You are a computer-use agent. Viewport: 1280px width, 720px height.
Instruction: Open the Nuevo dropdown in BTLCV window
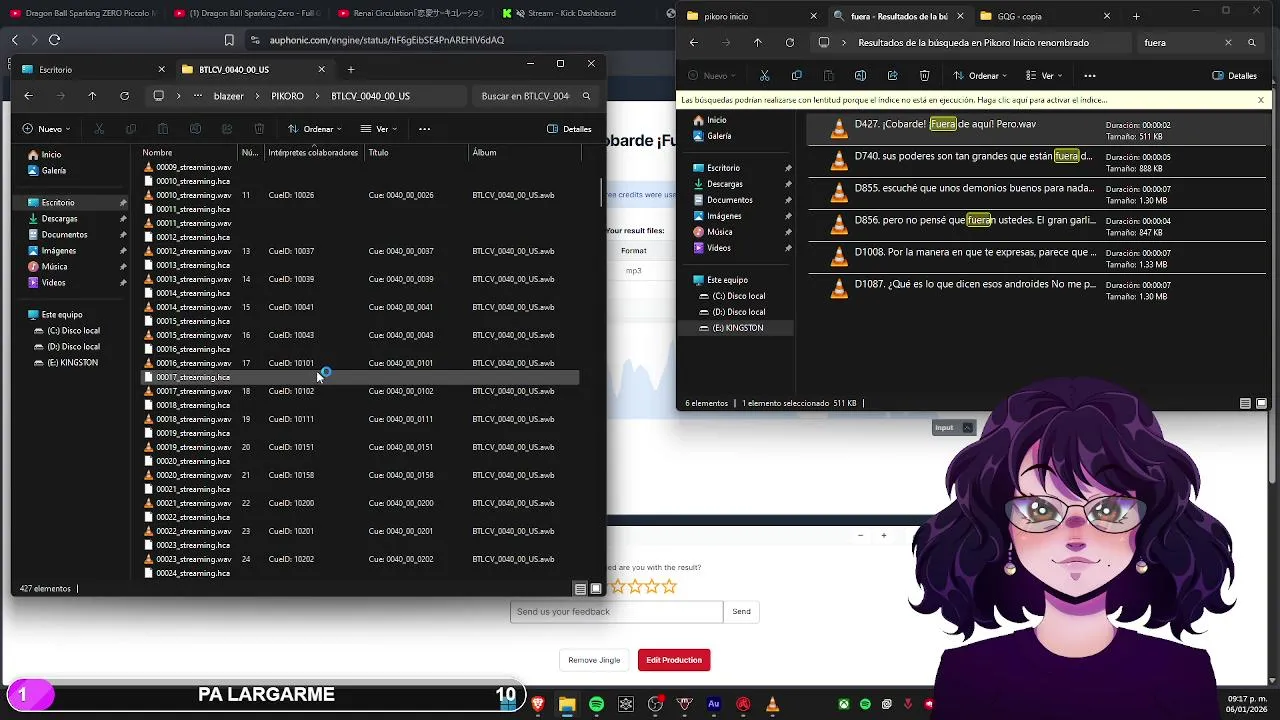47,129
